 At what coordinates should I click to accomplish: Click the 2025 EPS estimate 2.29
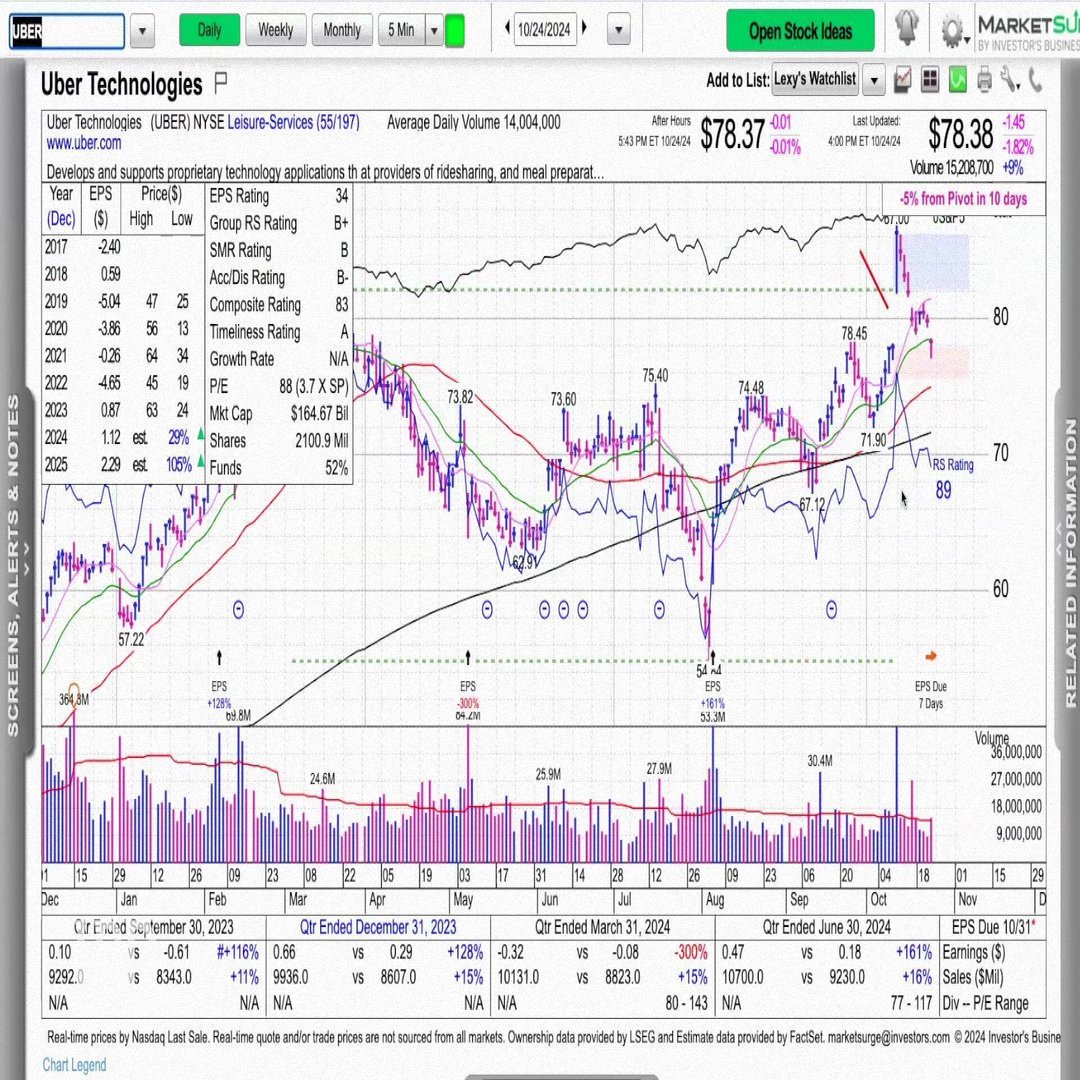pyautogui.click(x=111, y=465)
